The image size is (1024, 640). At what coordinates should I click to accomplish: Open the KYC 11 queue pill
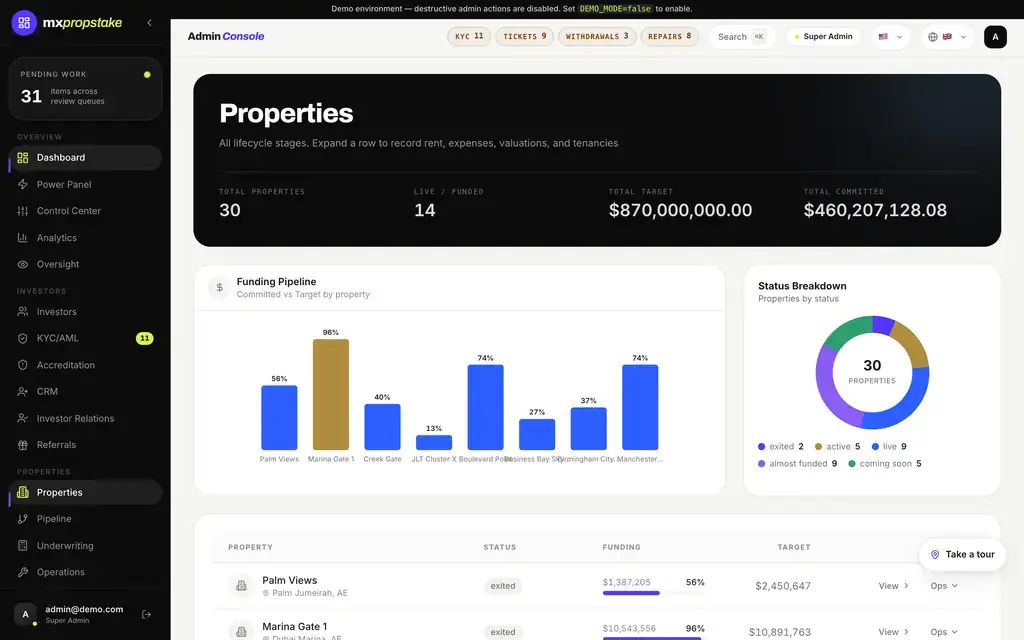click(469, 37)
